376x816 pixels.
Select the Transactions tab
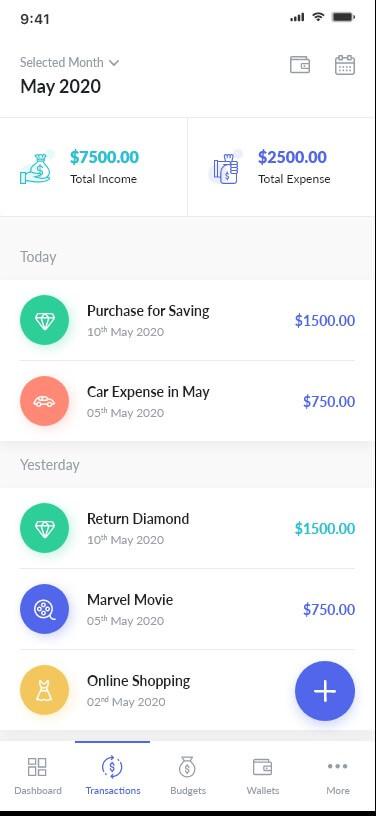click(x=113, y=776)
